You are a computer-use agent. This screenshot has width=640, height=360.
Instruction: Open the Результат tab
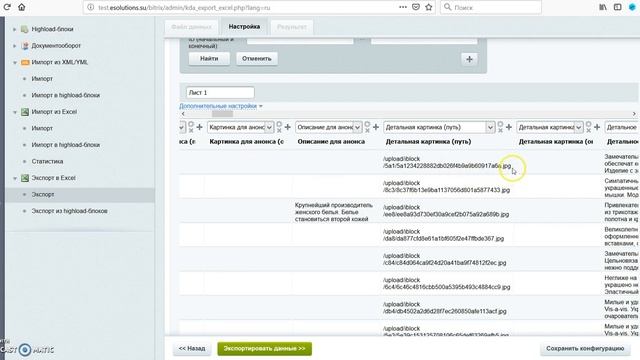pyautogui.click(x=292, y=27)
